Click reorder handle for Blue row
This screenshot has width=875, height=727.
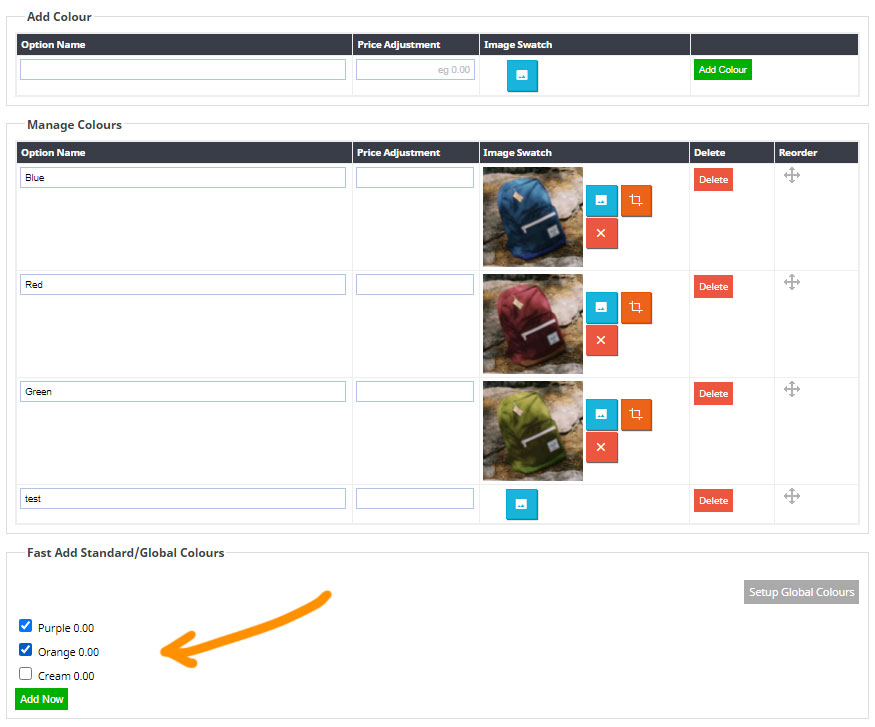tap(791, 175)
